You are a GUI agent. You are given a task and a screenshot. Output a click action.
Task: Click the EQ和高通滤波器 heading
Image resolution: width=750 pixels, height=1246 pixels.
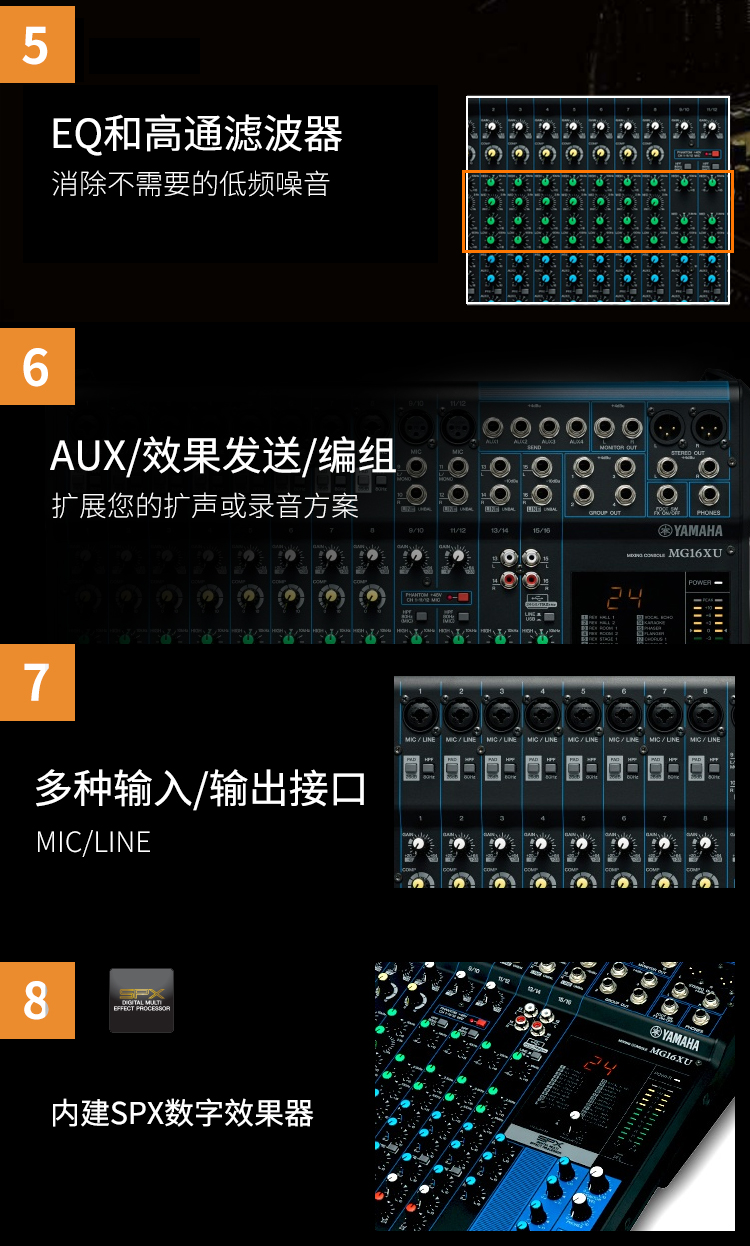click(197, 133)
